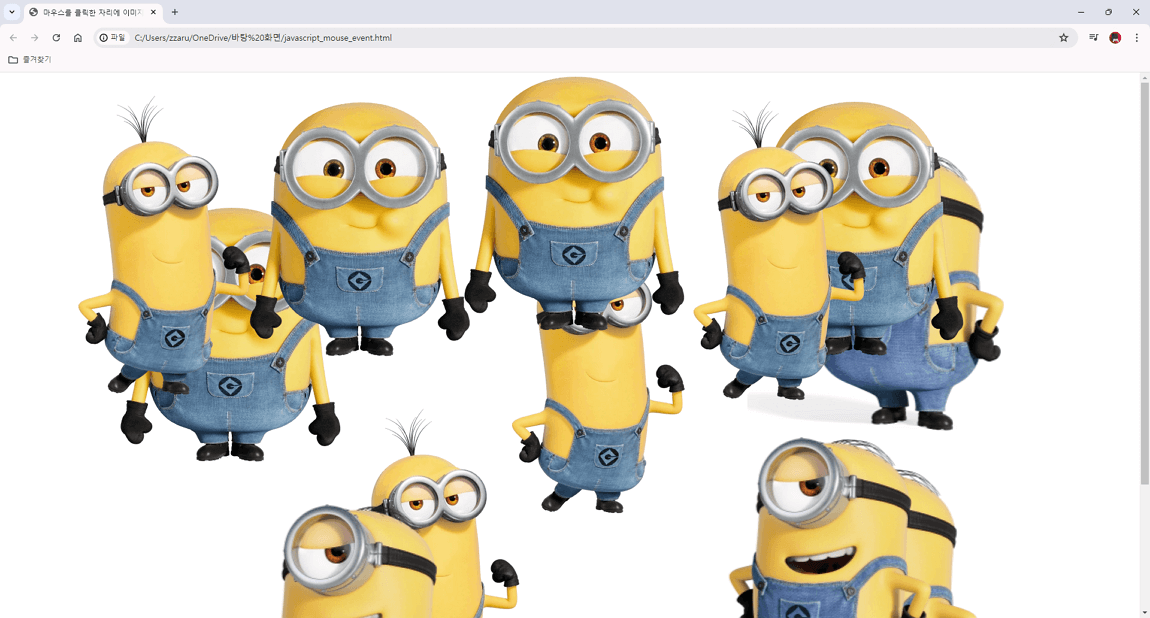Minimize the browser window

click(1081, 12)
